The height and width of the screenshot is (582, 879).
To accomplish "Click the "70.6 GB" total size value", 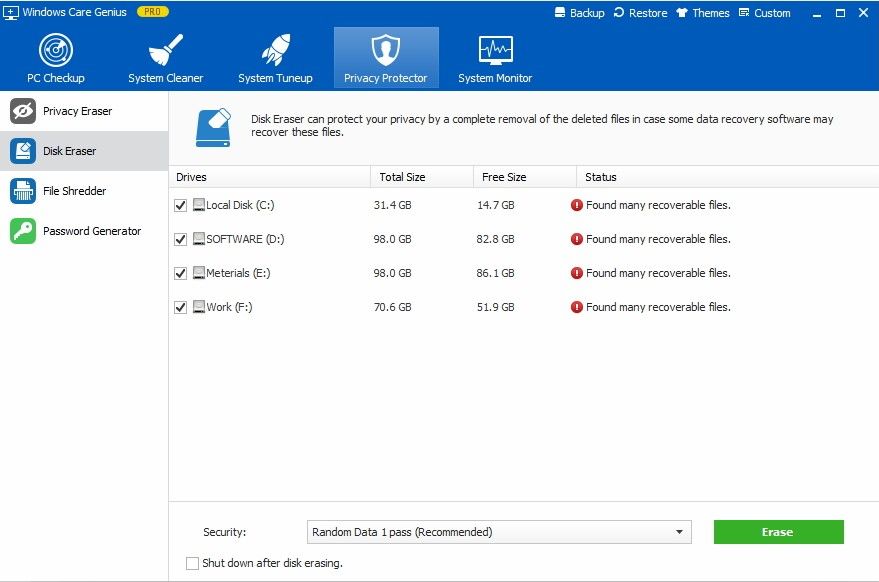I will pos(392,307).
